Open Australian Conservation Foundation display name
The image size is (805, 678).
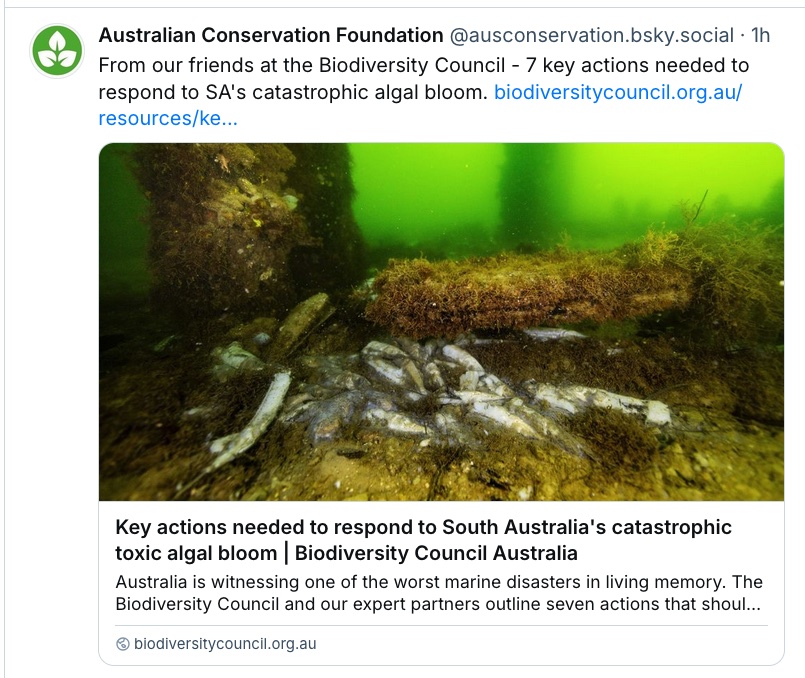(x=271, y=36)
